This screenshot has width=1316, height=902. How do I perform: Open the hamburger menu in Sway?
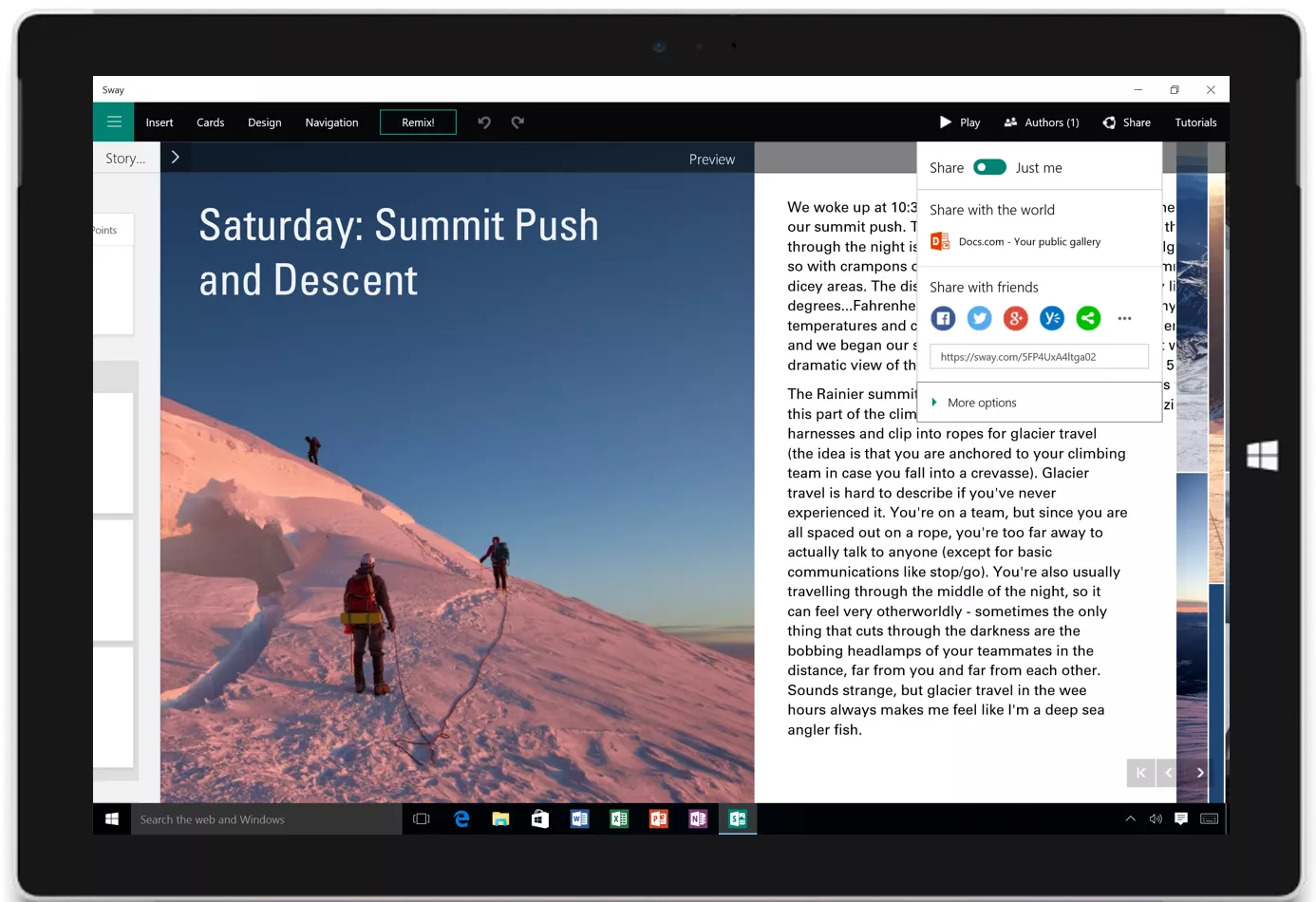tap(114, 122)
